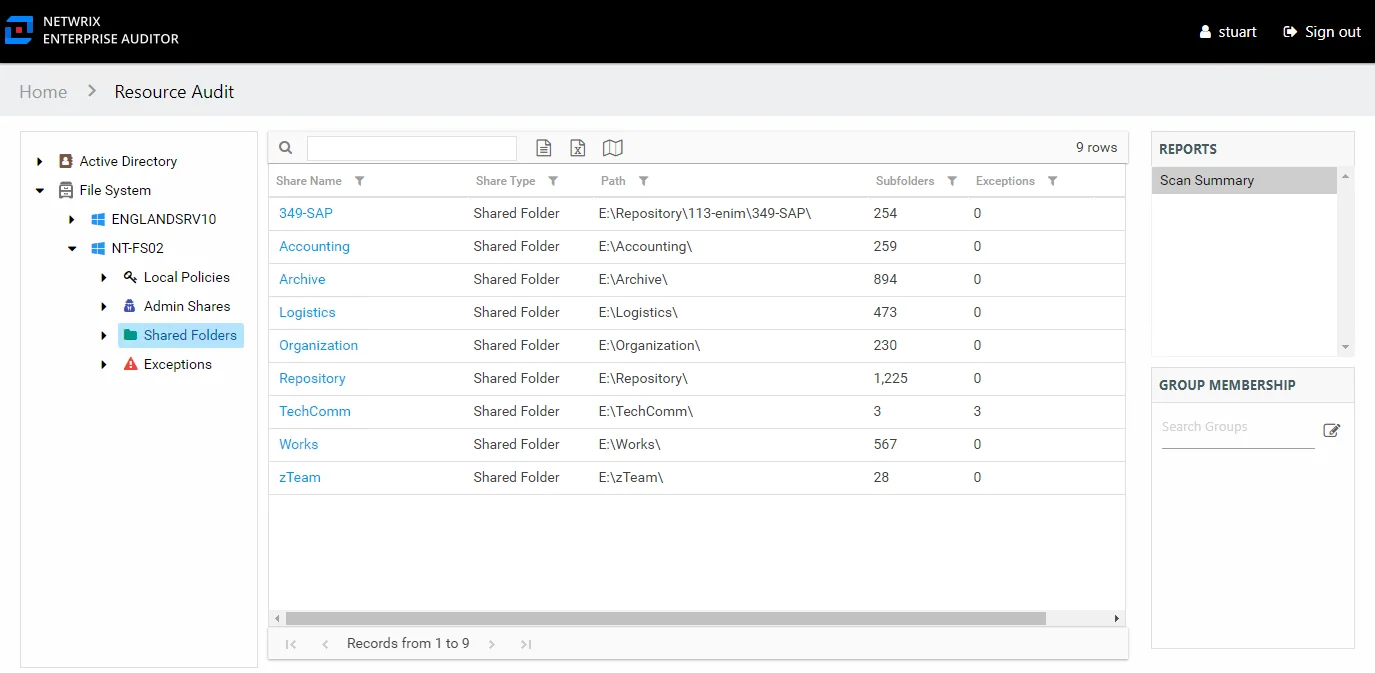Open the Works share link
This screenshot has width=1375, height=673.
pos(298,444)
